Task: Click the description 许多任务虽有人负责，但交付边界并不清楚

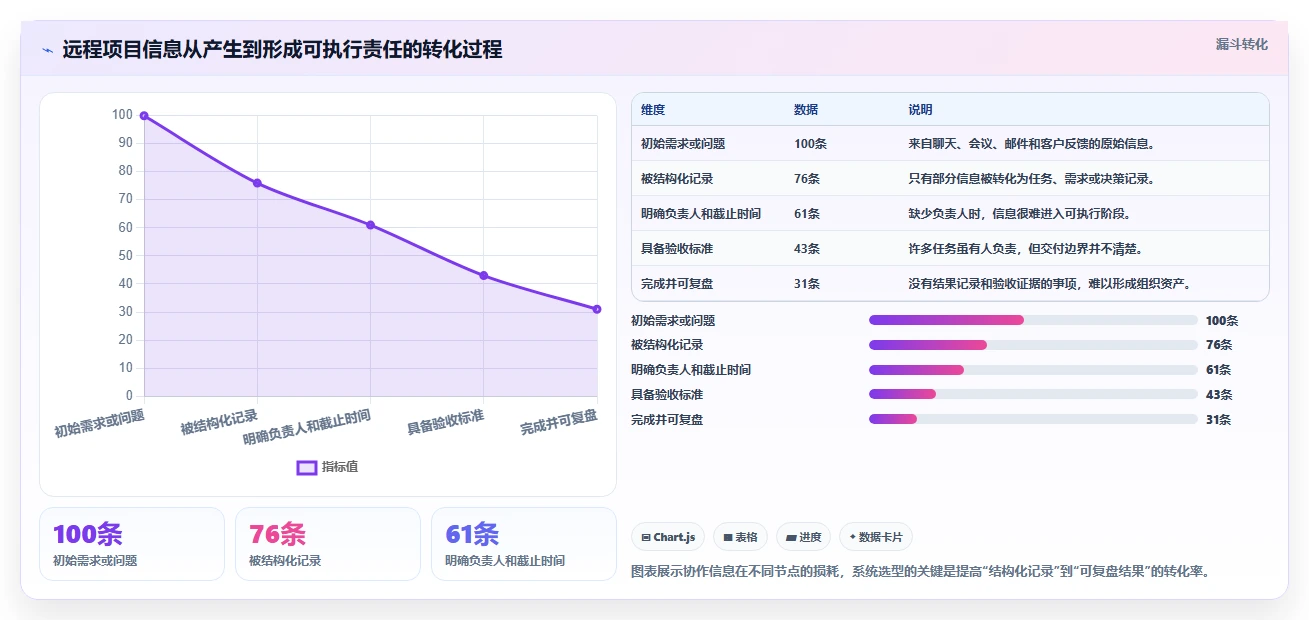Action: pyautogui.click(x=1026, y=249)
